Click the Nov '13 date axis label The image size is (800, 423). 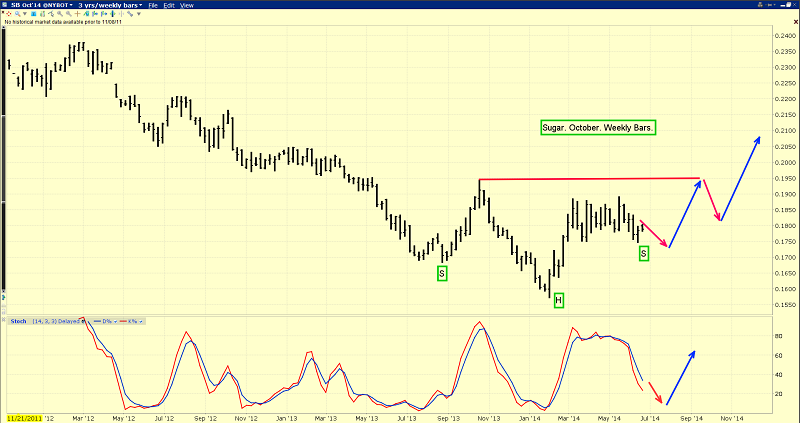point(490,417)
